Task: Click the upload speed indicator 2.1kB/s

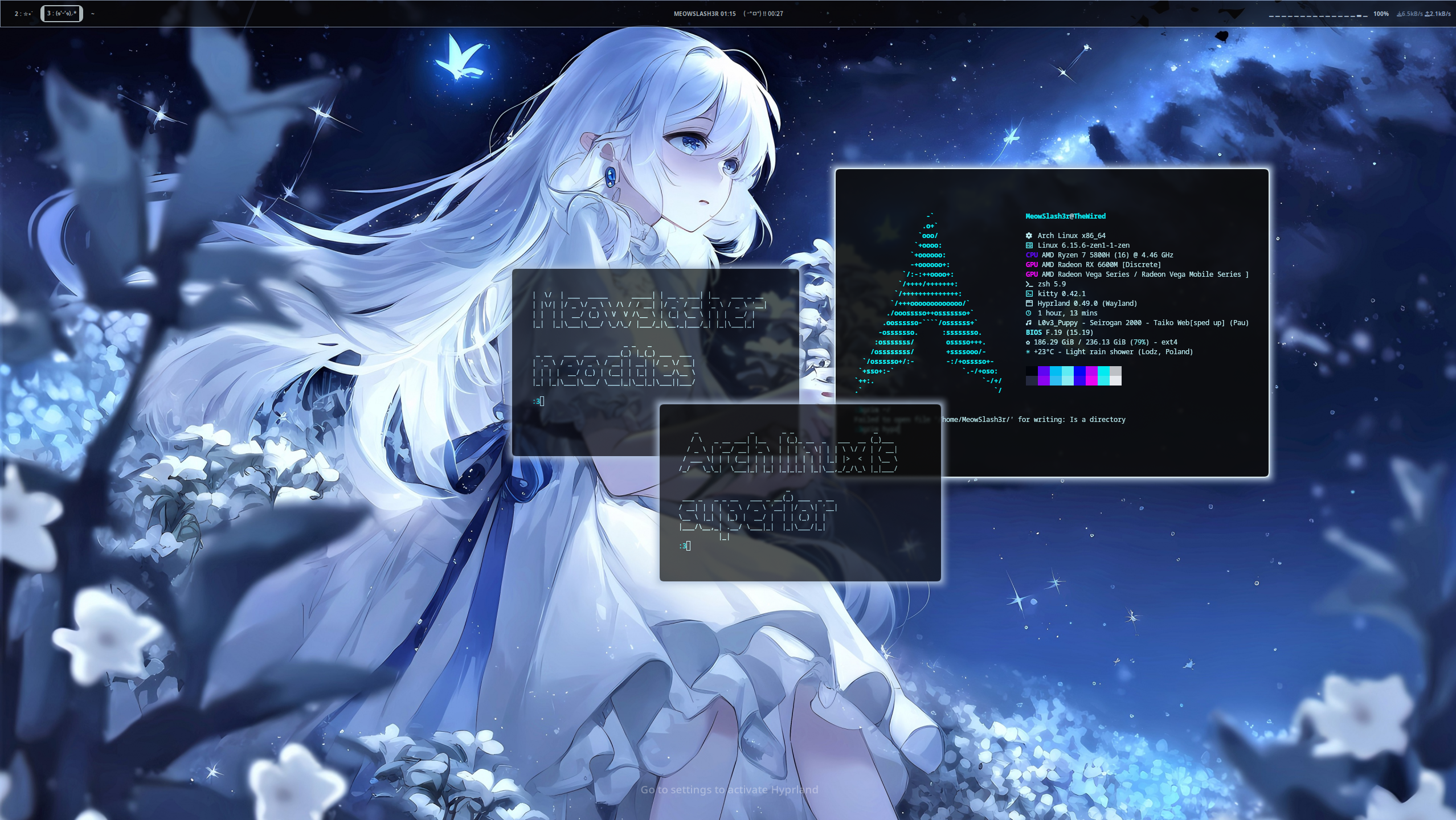Action: pos(1437,14)
